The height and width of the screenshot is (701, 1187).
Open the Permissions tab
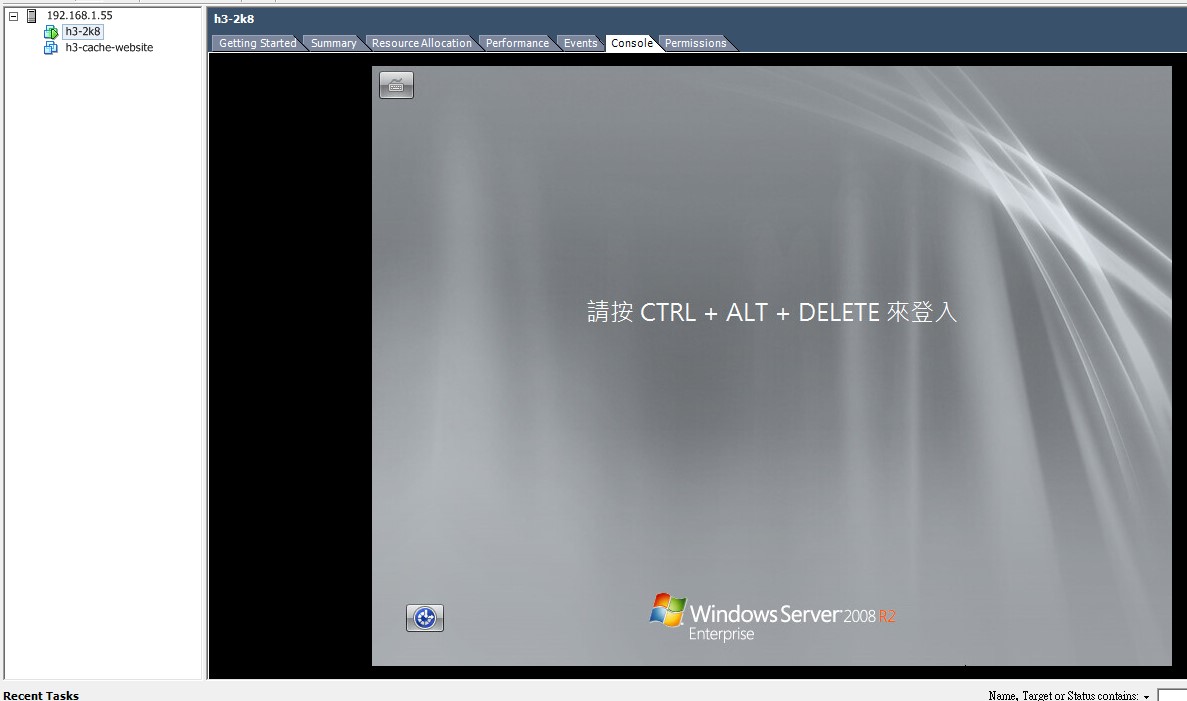pyautogui.click(x=696, y=43)
